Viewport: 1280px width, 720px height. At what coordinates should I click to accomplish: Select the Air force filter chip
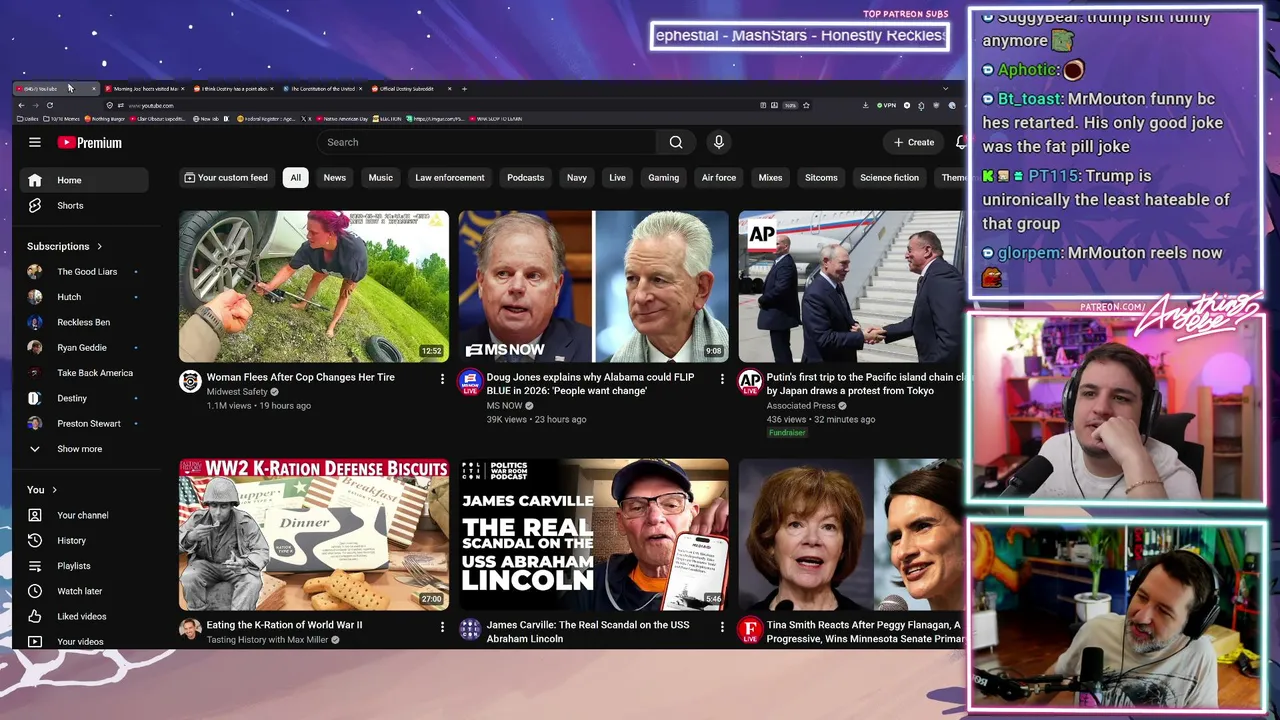[719, 178]
